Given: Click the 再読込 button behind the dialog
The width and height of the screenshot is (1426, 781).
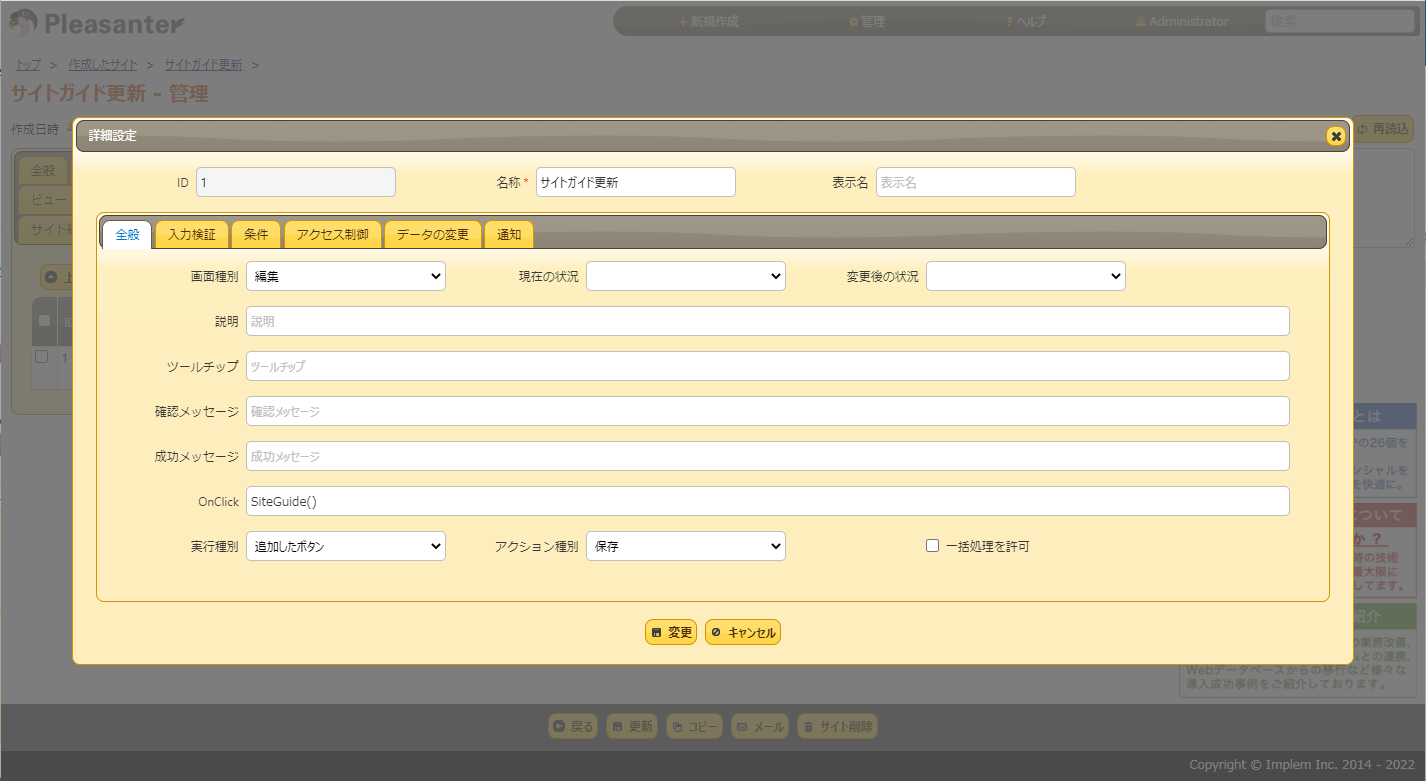Looking at the screenshot, I should (1384, 129).
